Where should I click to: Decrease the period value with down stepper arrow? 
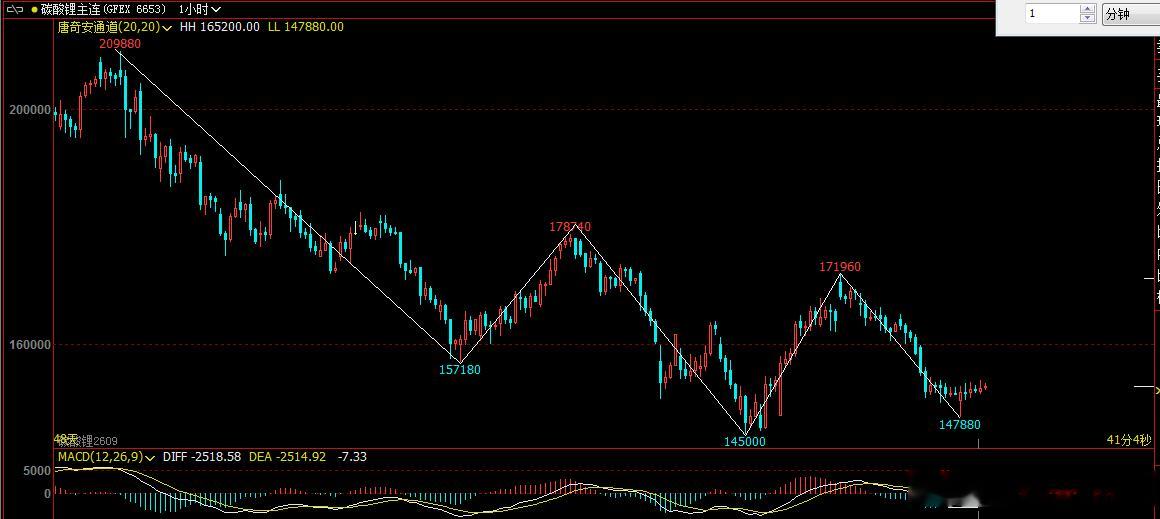pos(1087,18)
